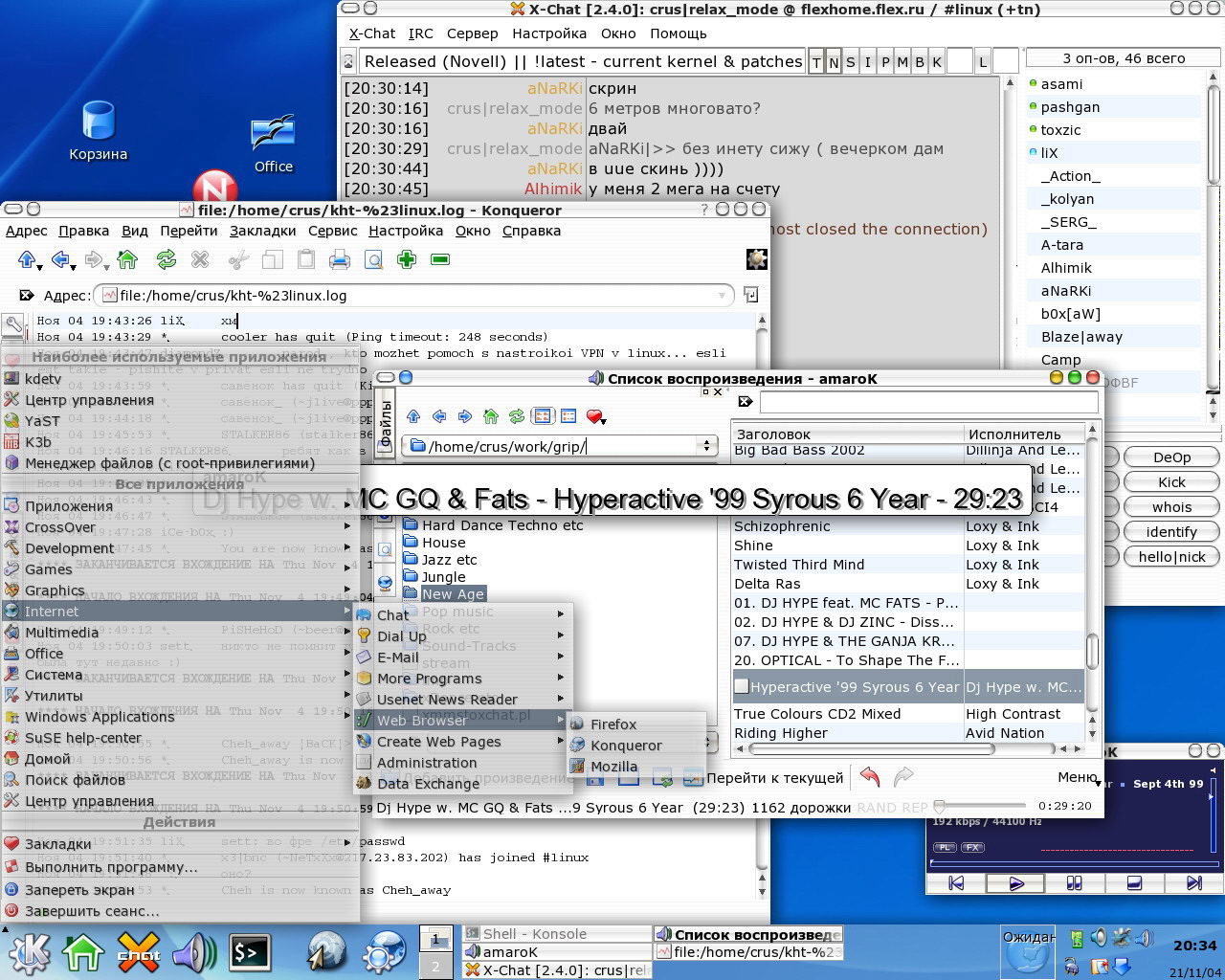This screenshot has height=980, width=1225.
Task: Expand Usenet News Reader submenu
Action: [x=463, y=700]
